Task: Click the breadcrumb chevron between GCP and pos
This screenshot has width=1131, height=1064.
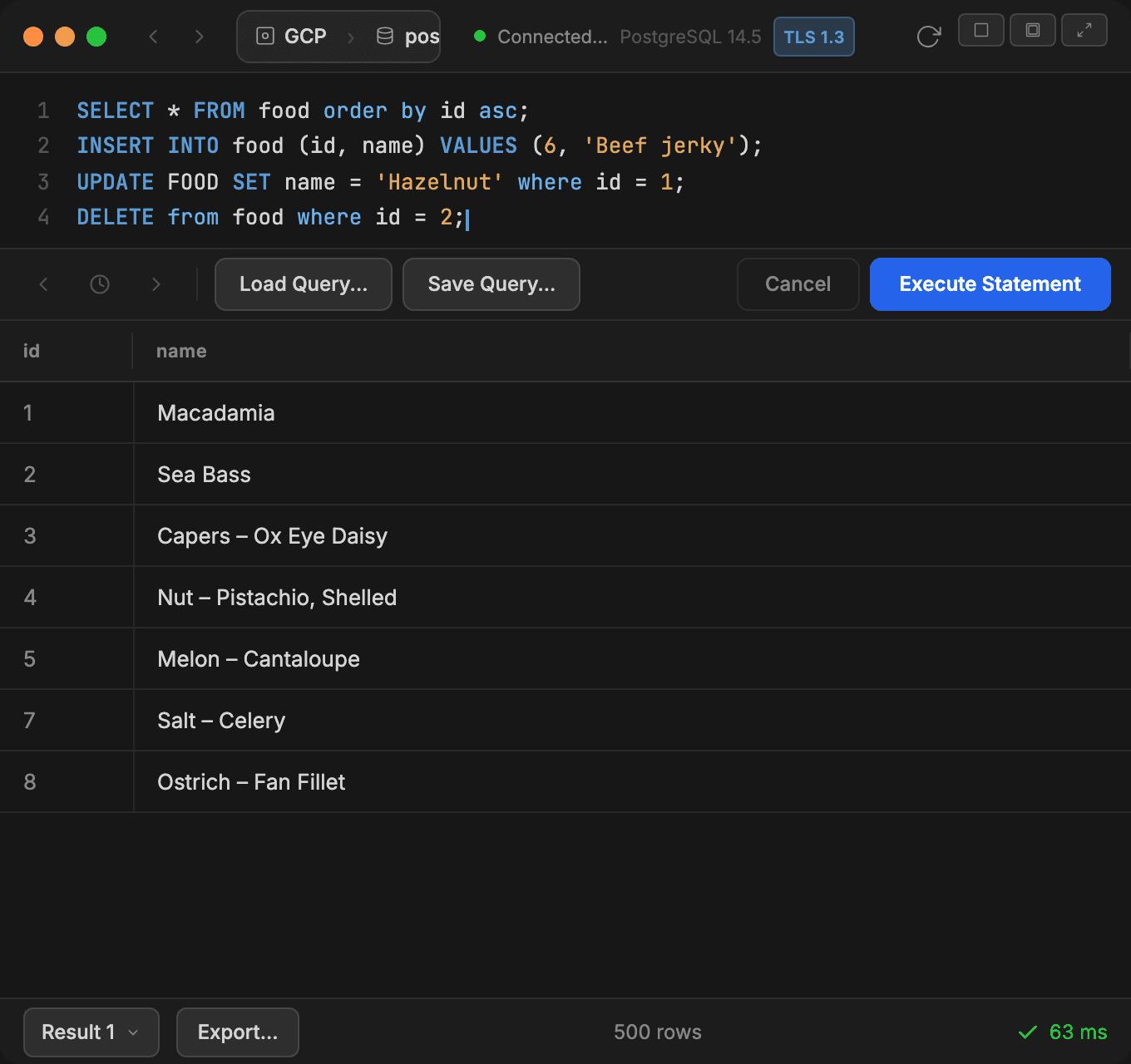Action: tap(351, 37)
